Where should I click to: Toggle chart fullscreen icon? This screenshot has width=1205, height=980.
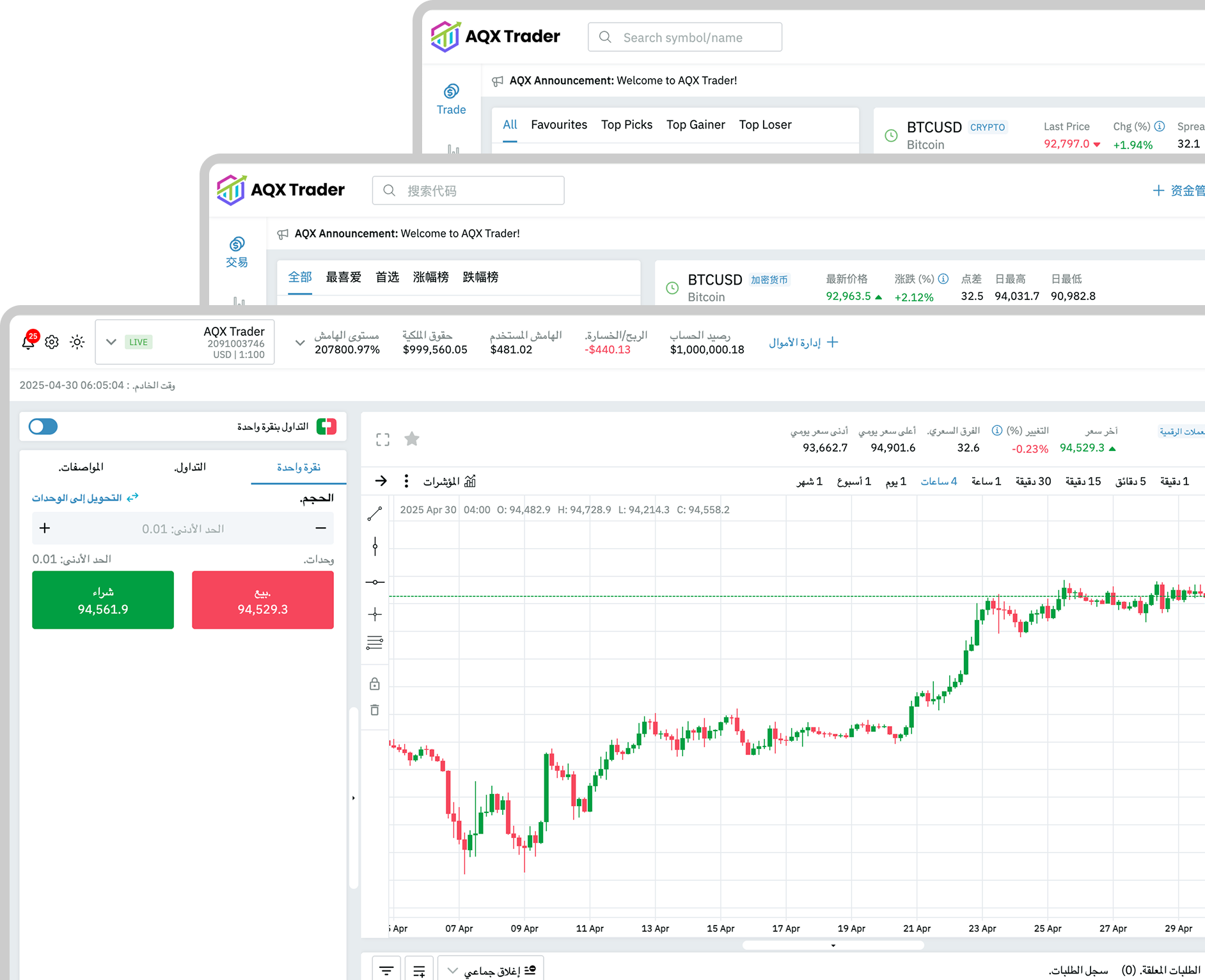tap(382, 439)
